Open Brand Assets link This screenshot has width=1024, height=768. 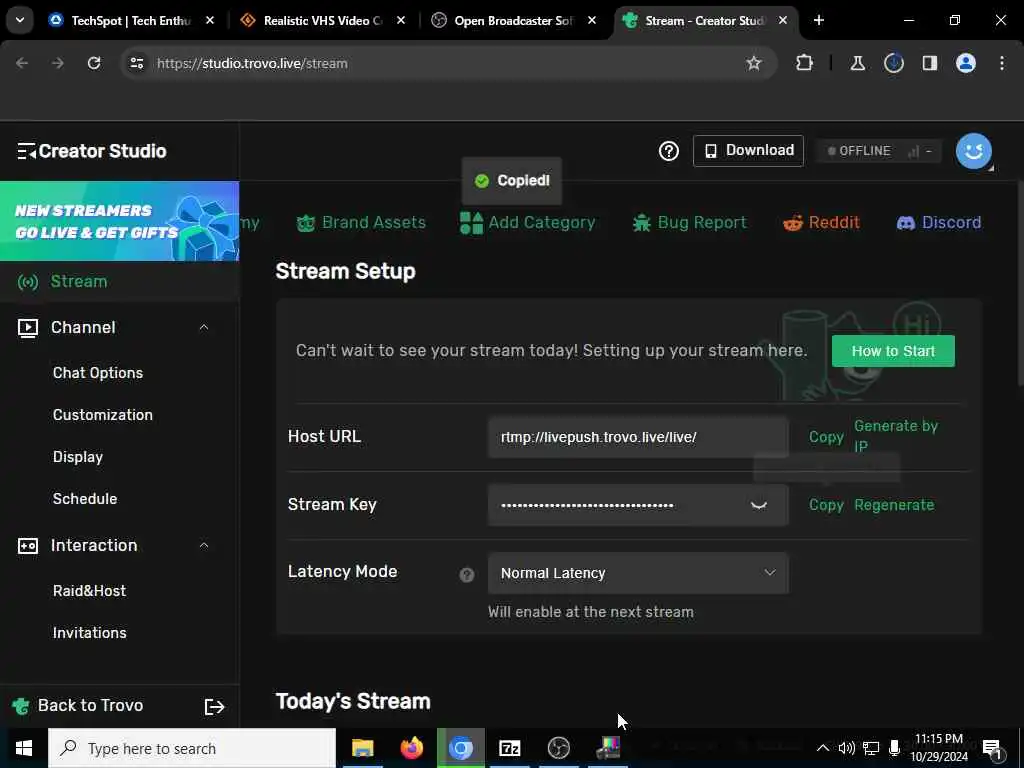coord(360,223)
